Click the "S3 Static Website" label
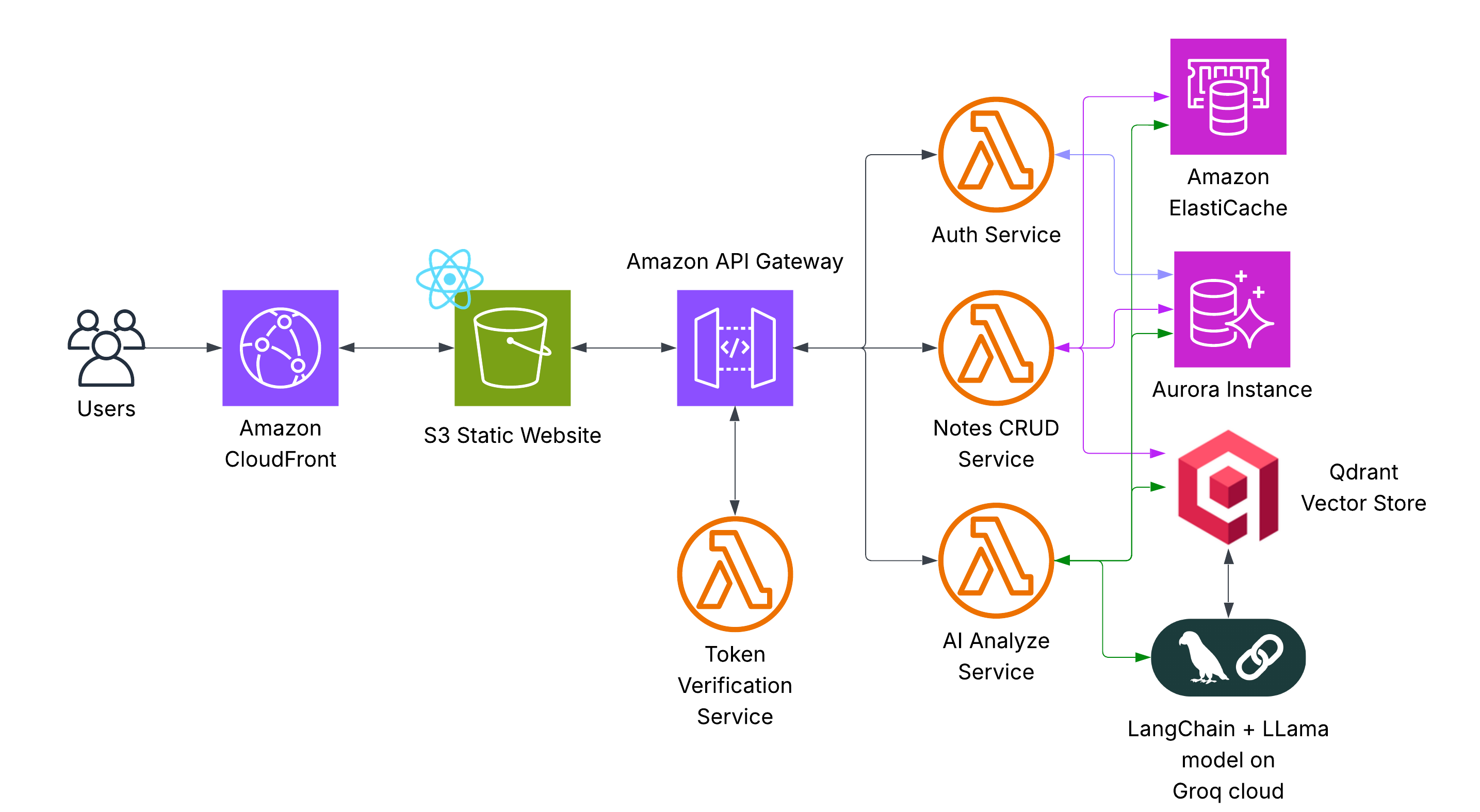Image resolution: width=1480 pixels, height=812 pixels. (x=512, y=435)
